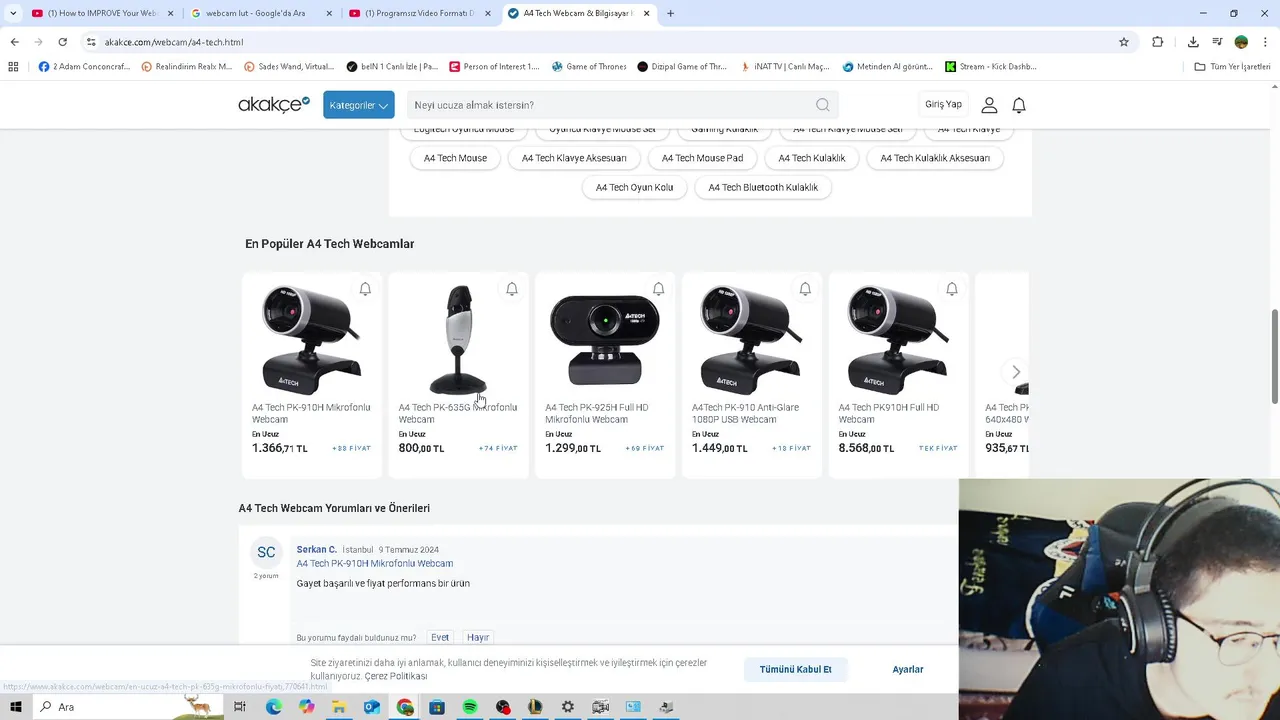1280x720 pixels.
Task: Select the A4 Tech Klavye Aksesuarı chip
Action: (574, 158)
